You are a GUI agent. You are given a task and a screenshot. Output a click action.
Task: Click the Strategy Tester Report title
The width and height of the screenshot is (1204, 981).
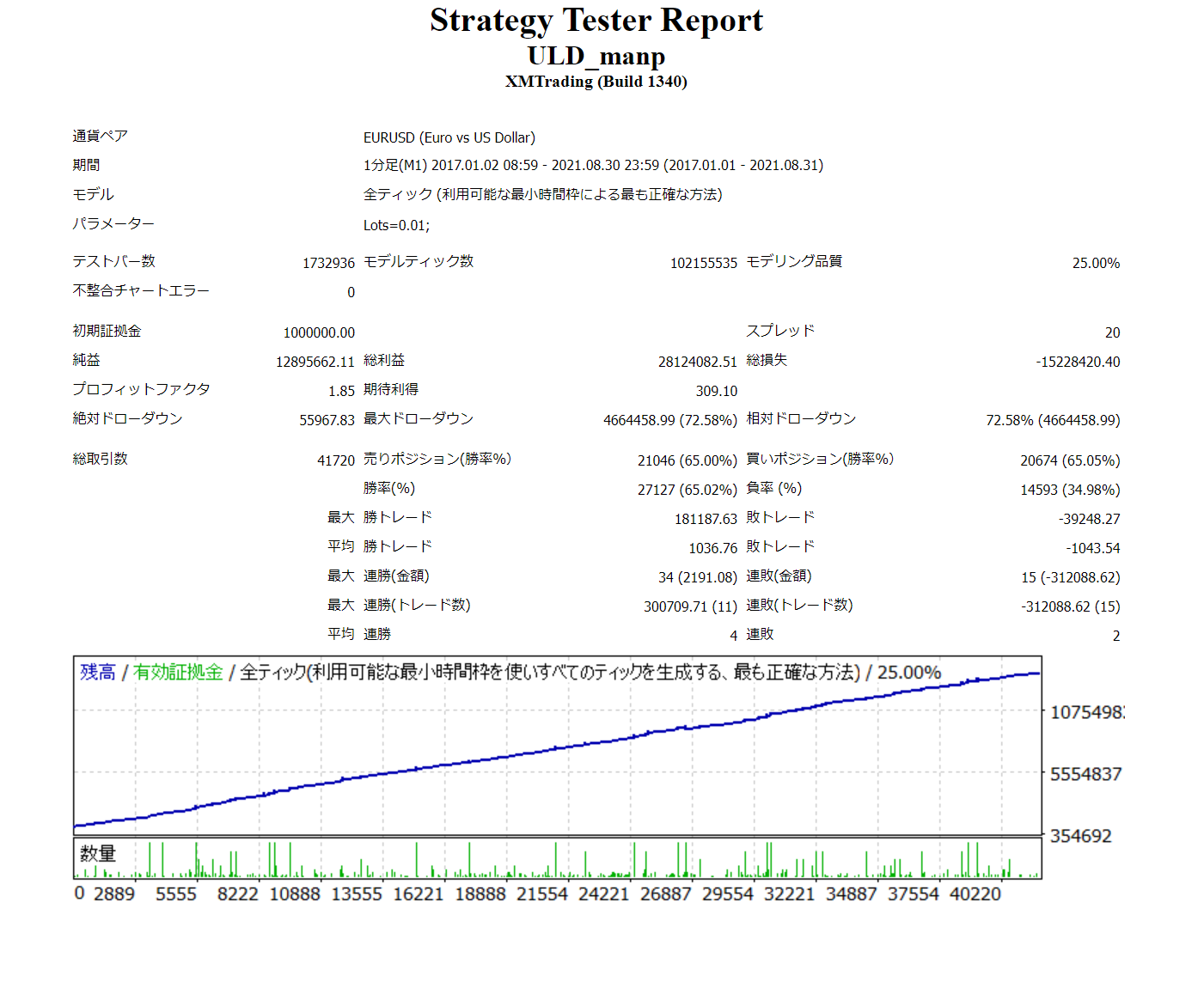(596, 21)
